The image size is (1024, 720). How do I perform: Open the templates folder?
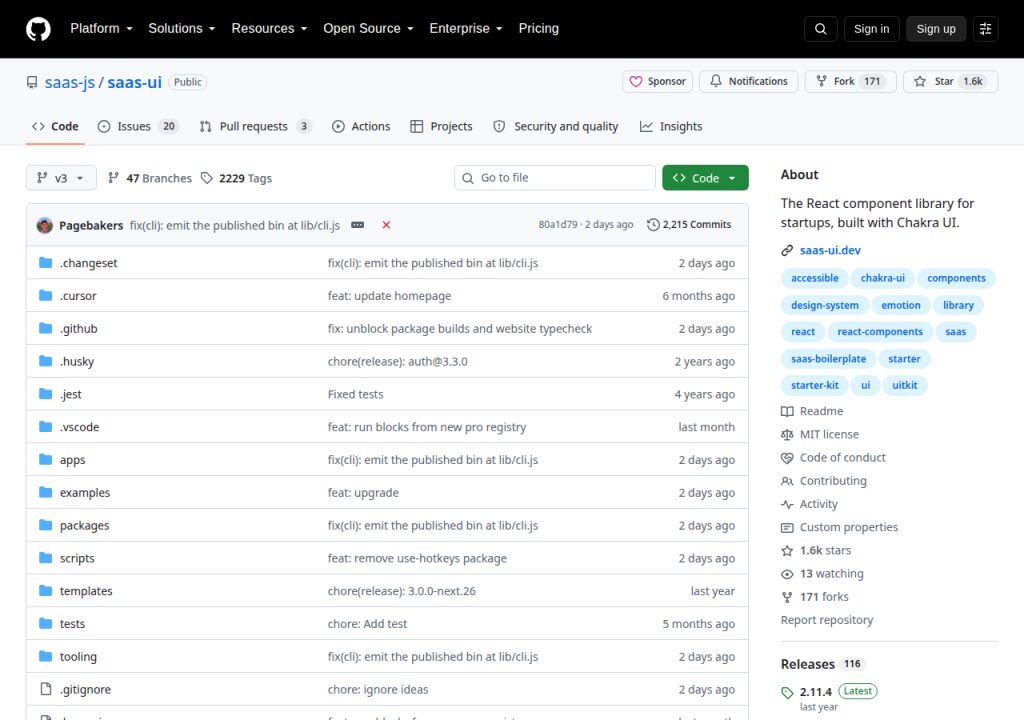click(x=86, y=591)
